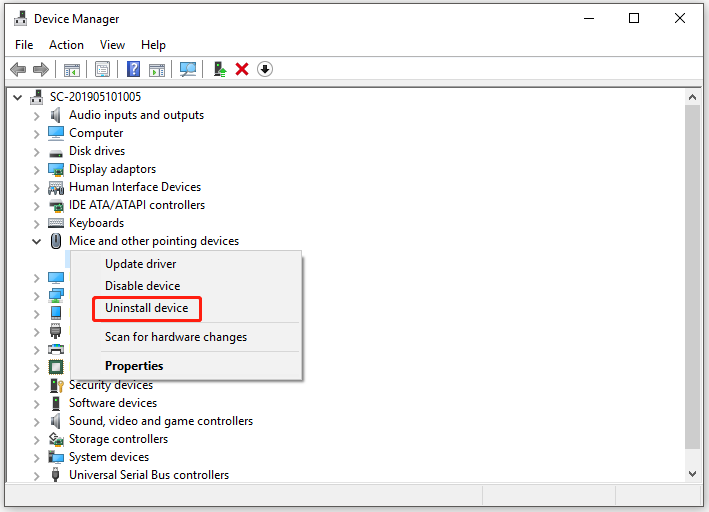This screenshot has height=512, width=709.
Task: Click Properties in the context menu
Action: [134, 366]
